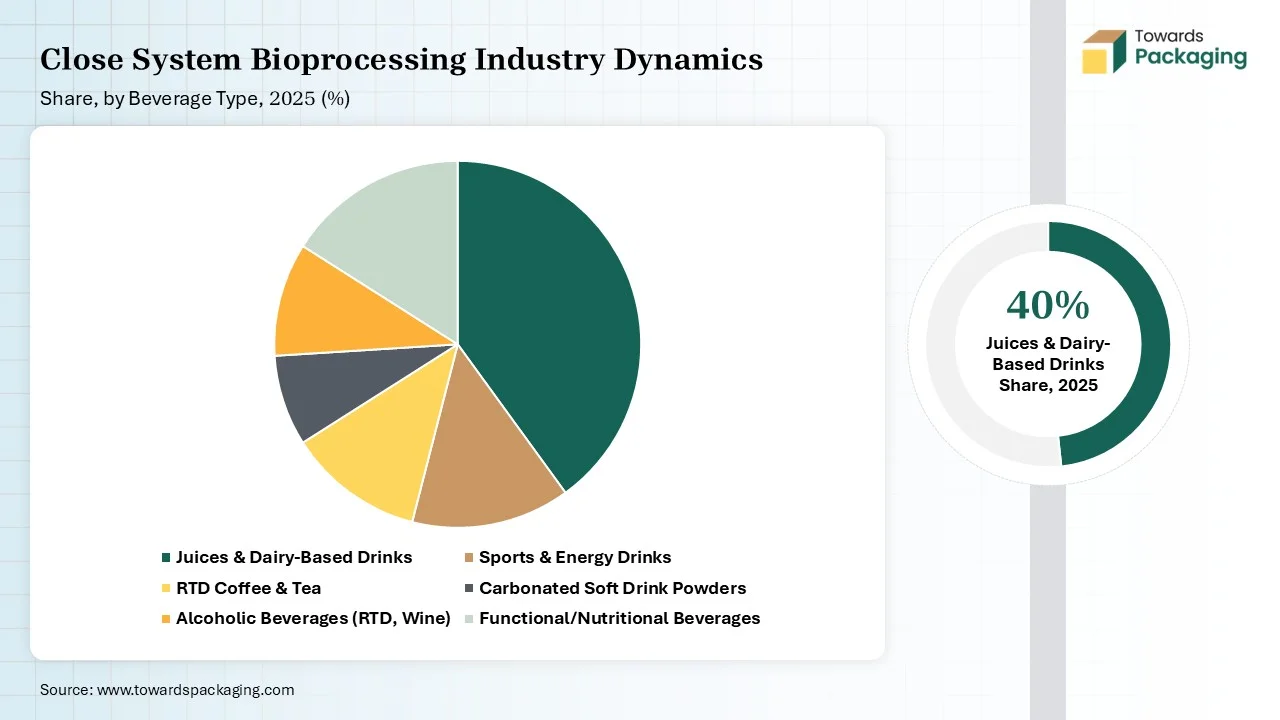Click the Carbonated Soft Drink Powders legend swatch
This screenshot has height=720, width=1280.
[469, 588]
